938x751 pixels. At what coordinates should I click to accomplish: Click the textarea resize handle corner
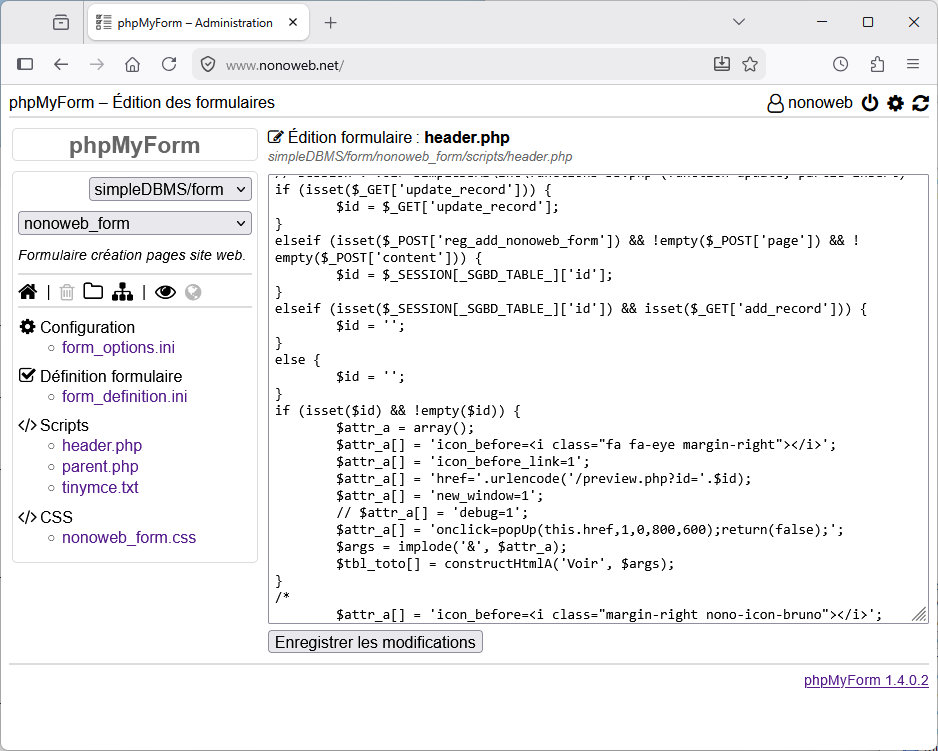(919, 614)
